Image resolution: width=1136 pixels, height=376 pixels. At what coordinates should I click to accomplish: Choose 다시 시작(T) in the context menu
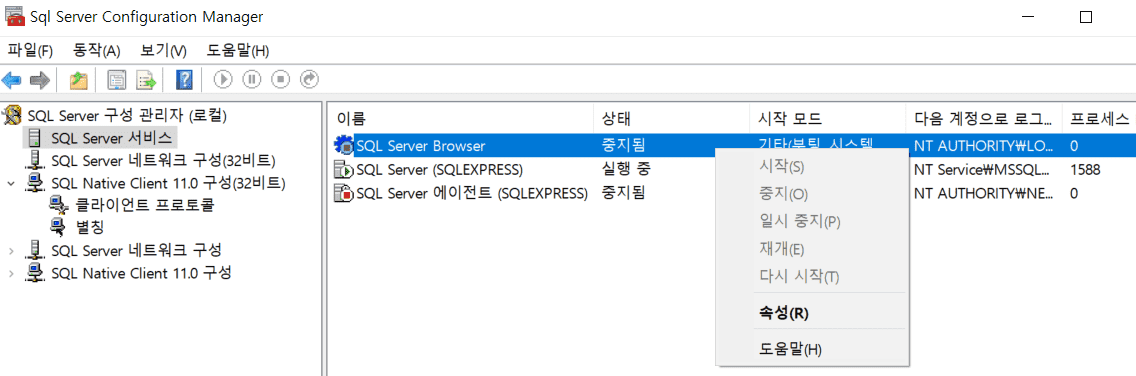click(x=811, y=277)
